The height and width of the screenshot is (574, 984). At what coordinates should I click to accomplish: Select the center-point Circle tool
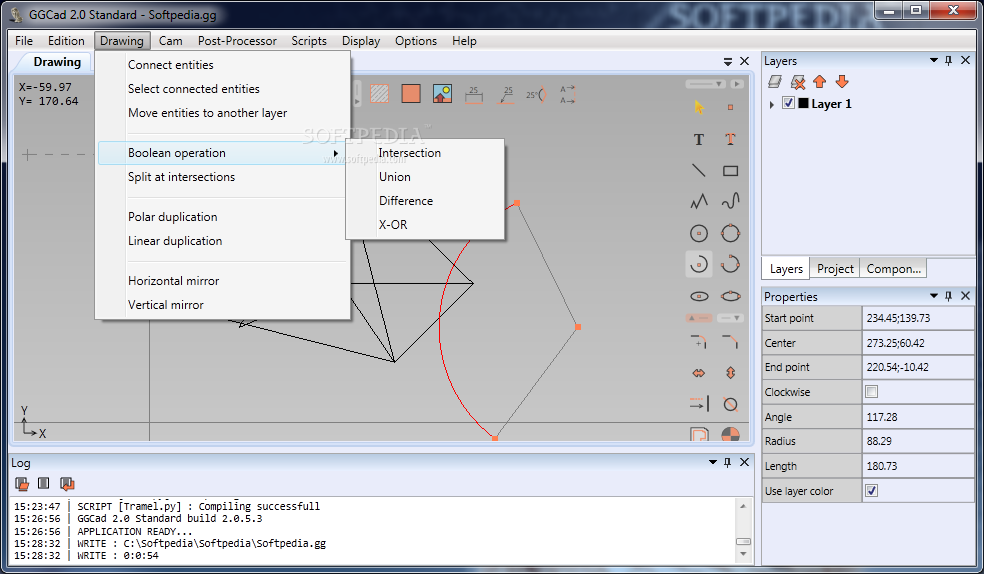point(699,233)
